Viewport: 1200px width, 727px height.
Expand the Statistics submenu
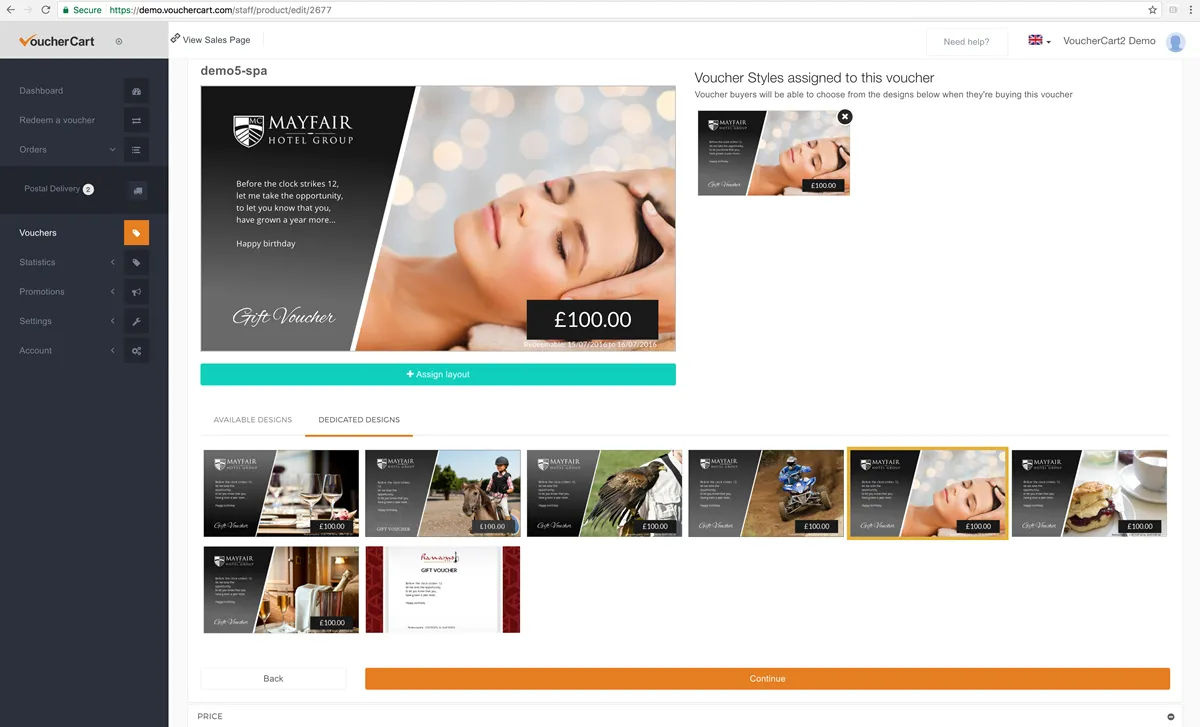click(x=112, y=262)
